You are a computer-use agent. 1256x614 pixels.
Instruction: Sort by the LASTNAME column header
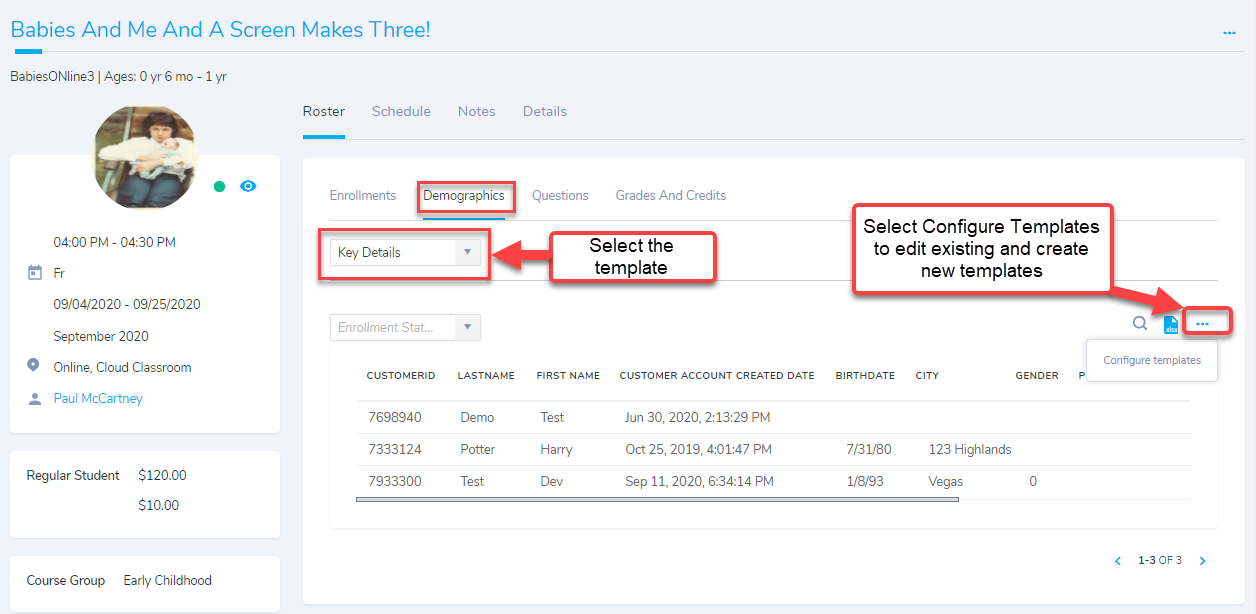point(486,376)
